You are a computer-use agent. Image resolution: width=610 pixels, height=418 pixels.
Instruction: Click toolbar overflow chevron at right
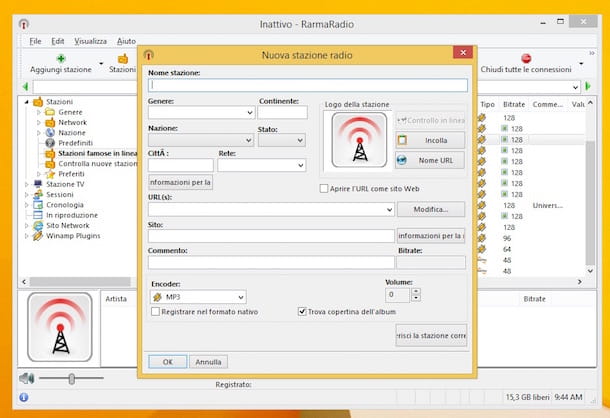click(592, 53)
